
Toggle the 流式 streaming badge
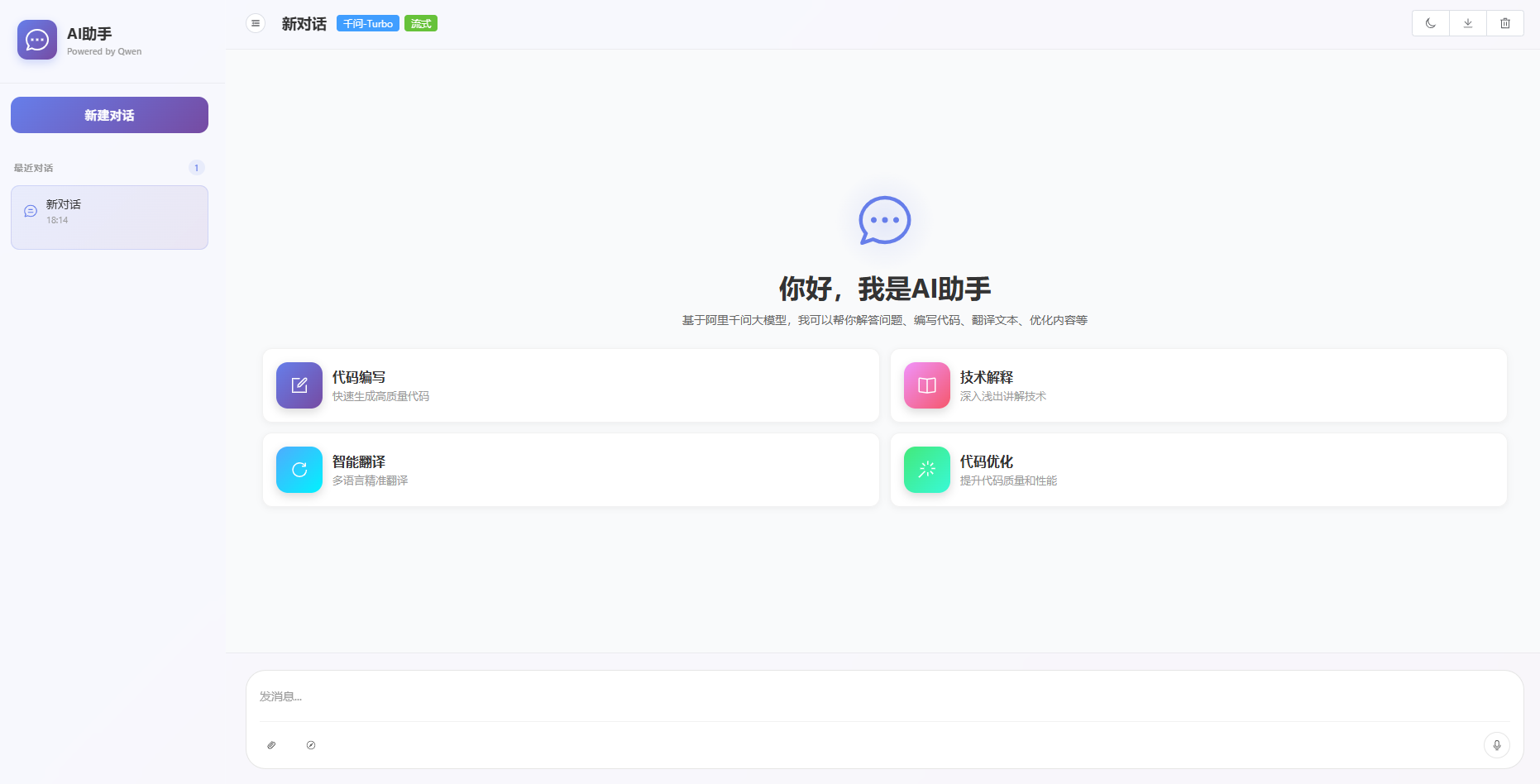[x=421, y=23]
